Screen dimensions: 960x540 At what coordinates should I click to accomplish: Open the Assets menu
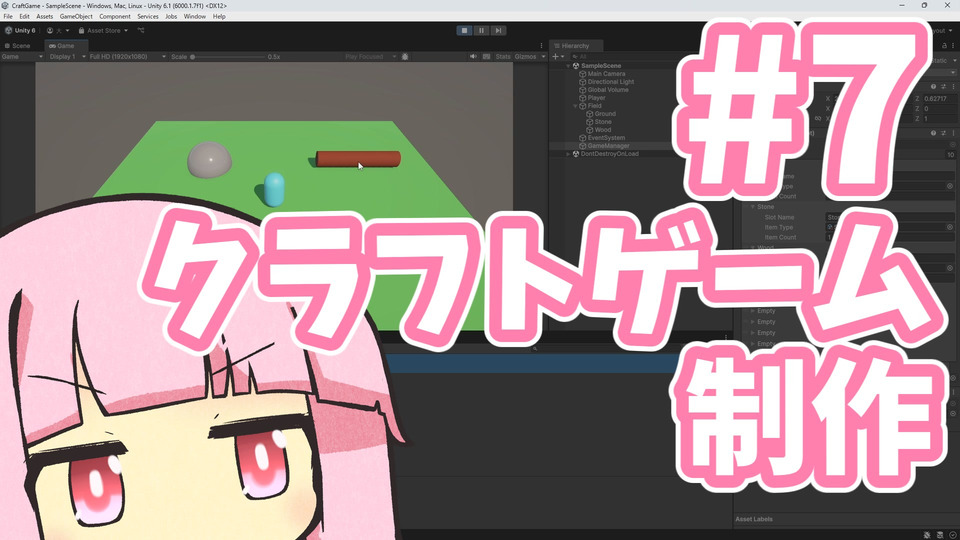45,17
